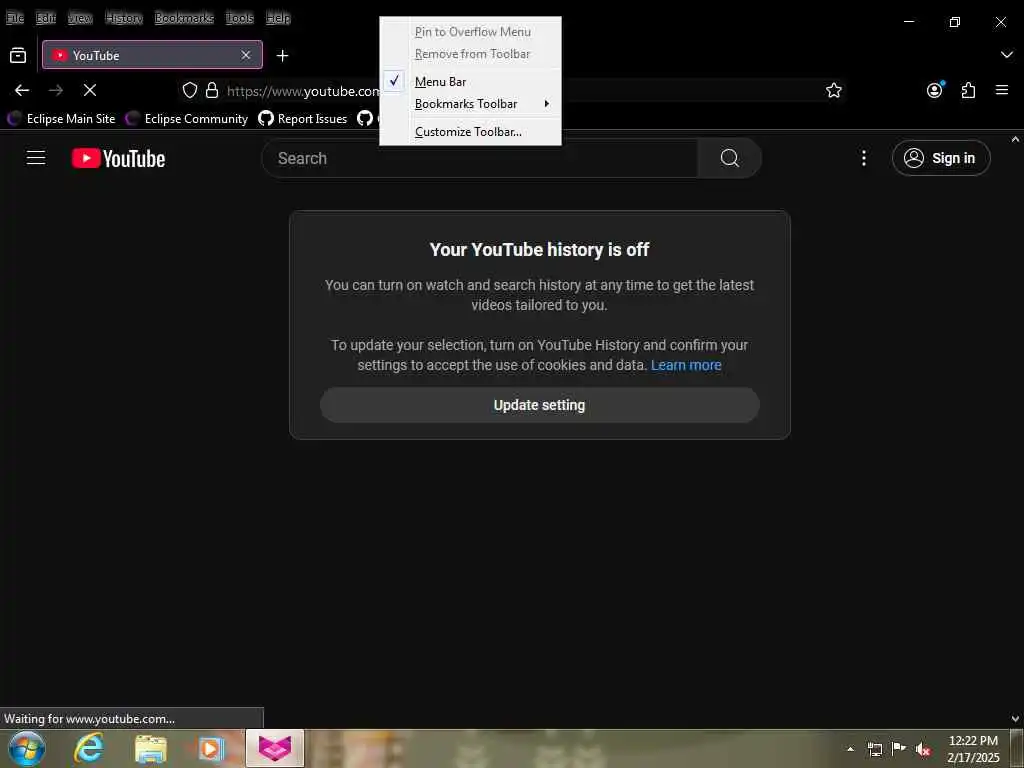This screenshot has width=1024, height=768.
Task: Open the Learn more link
Action: pyautogui.click(x=686, y=365)
